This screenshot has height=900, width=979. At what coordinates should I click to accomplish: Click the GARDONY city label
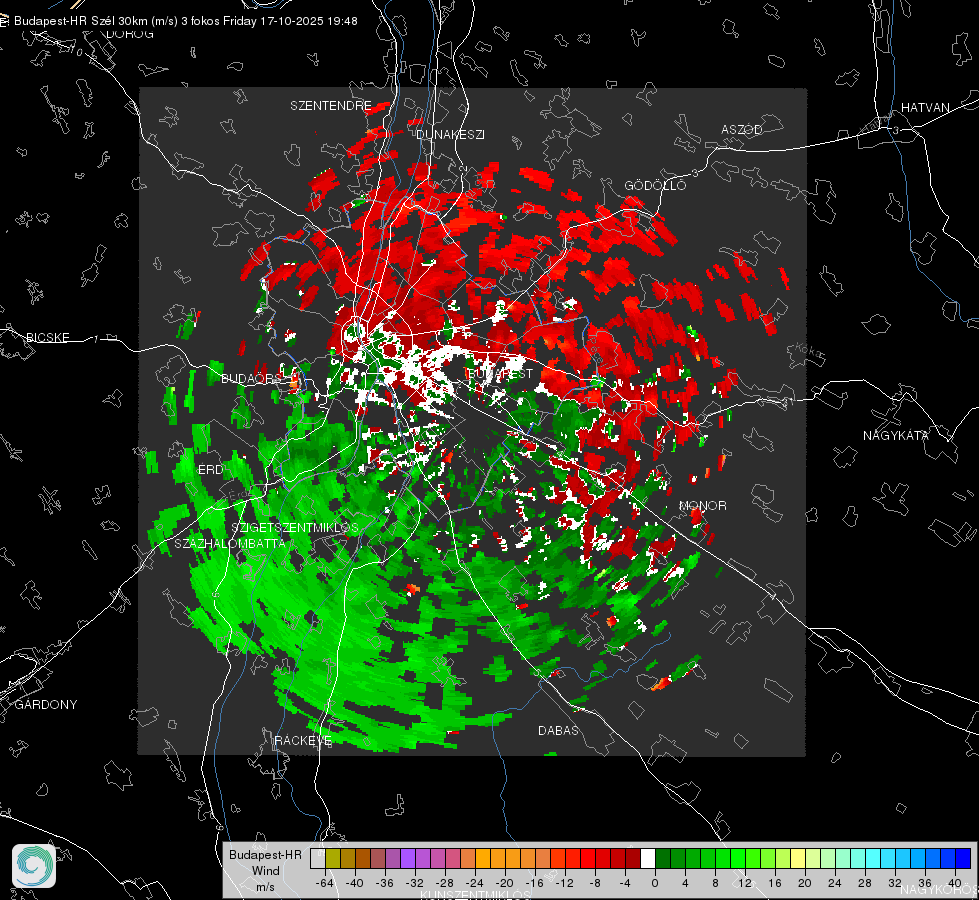(x=46, y=705)
